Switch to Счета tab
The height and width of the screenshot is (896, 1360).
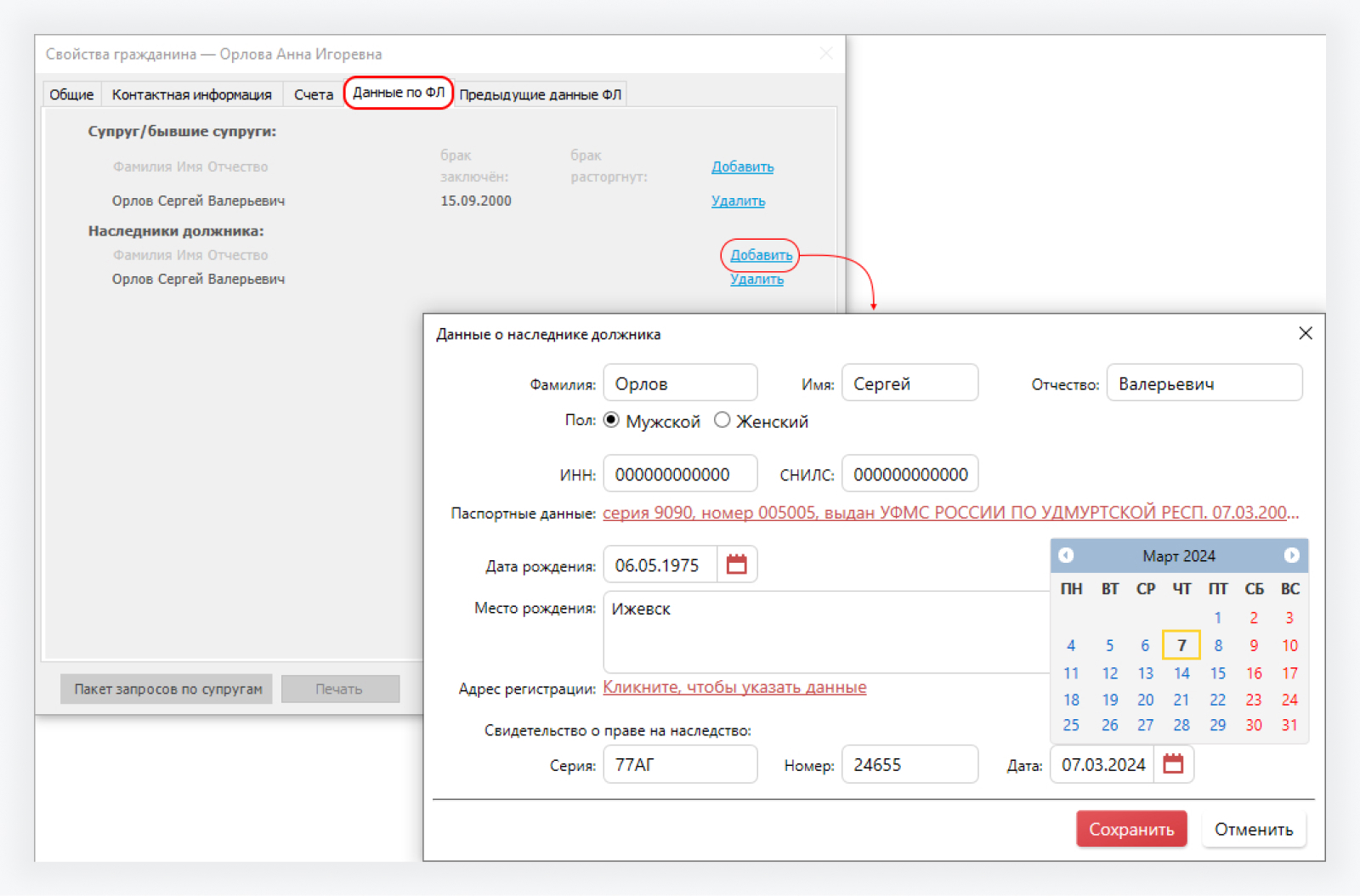(x=313, y=94)
